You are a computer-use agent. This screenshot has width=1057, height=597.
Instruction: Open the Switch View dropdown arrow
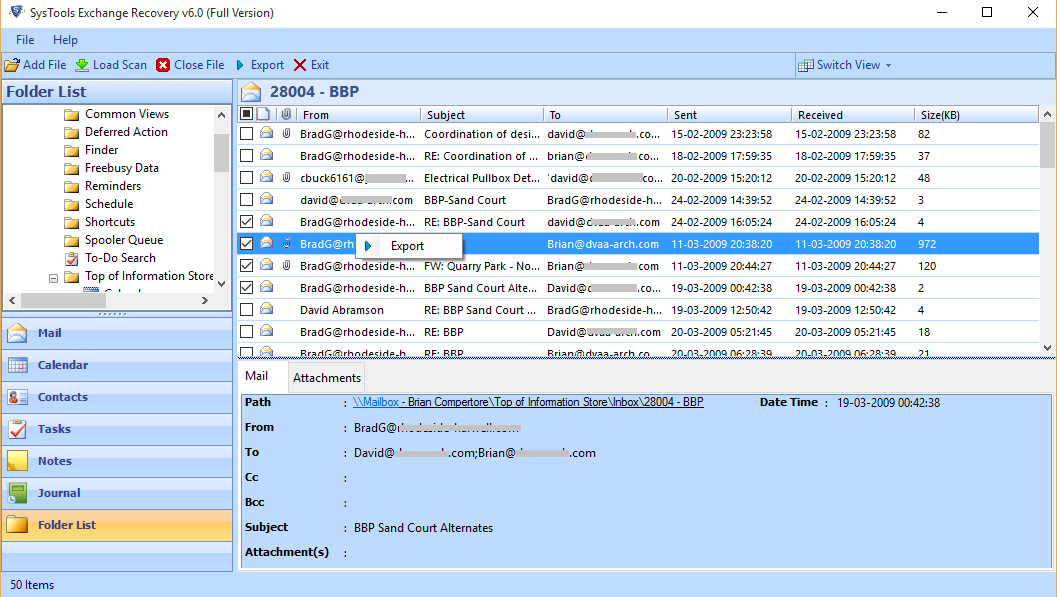888,65
